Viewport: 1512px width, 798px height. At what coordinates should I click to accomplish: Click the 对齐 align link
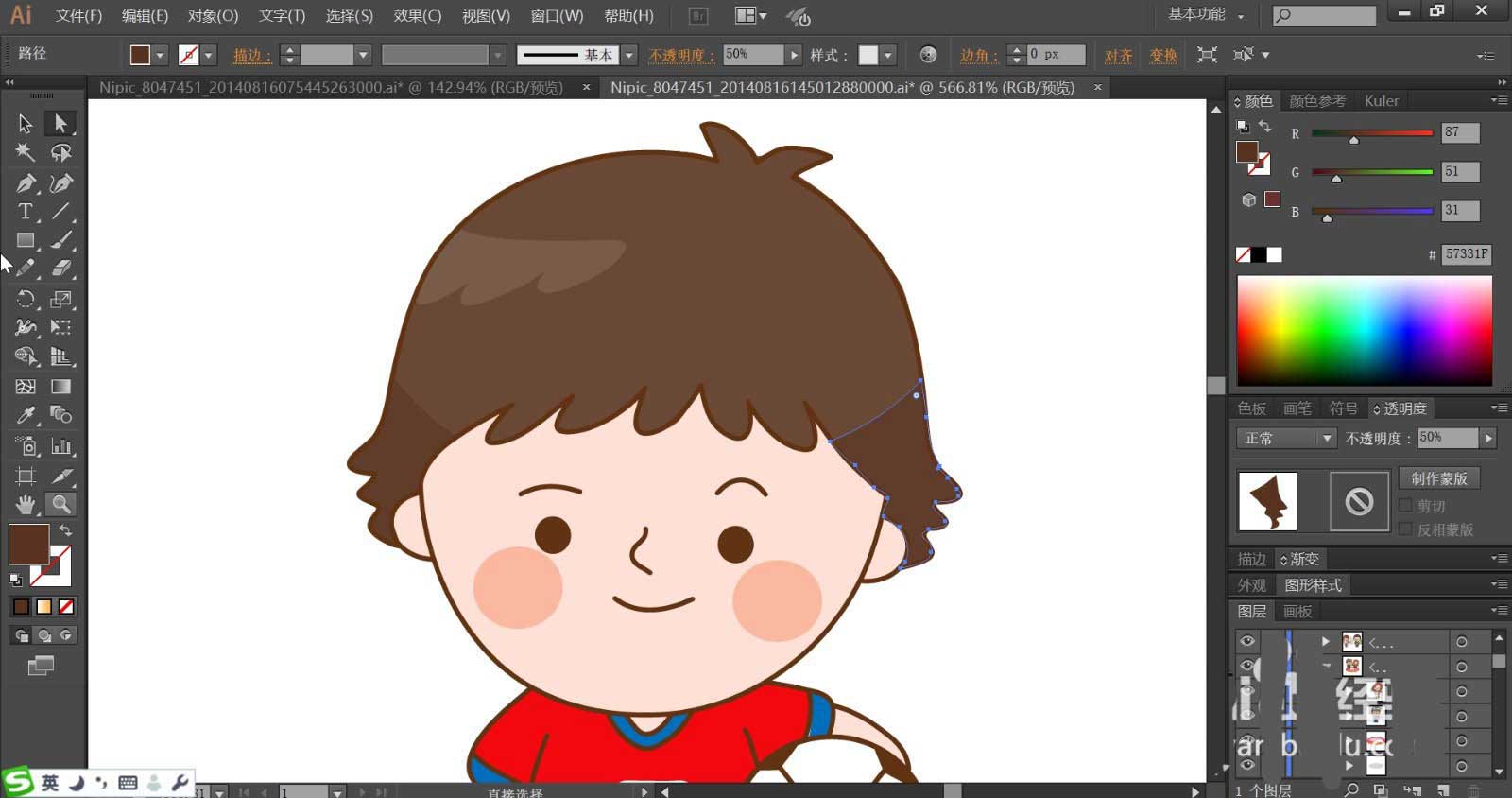[x=1118, y=56]
